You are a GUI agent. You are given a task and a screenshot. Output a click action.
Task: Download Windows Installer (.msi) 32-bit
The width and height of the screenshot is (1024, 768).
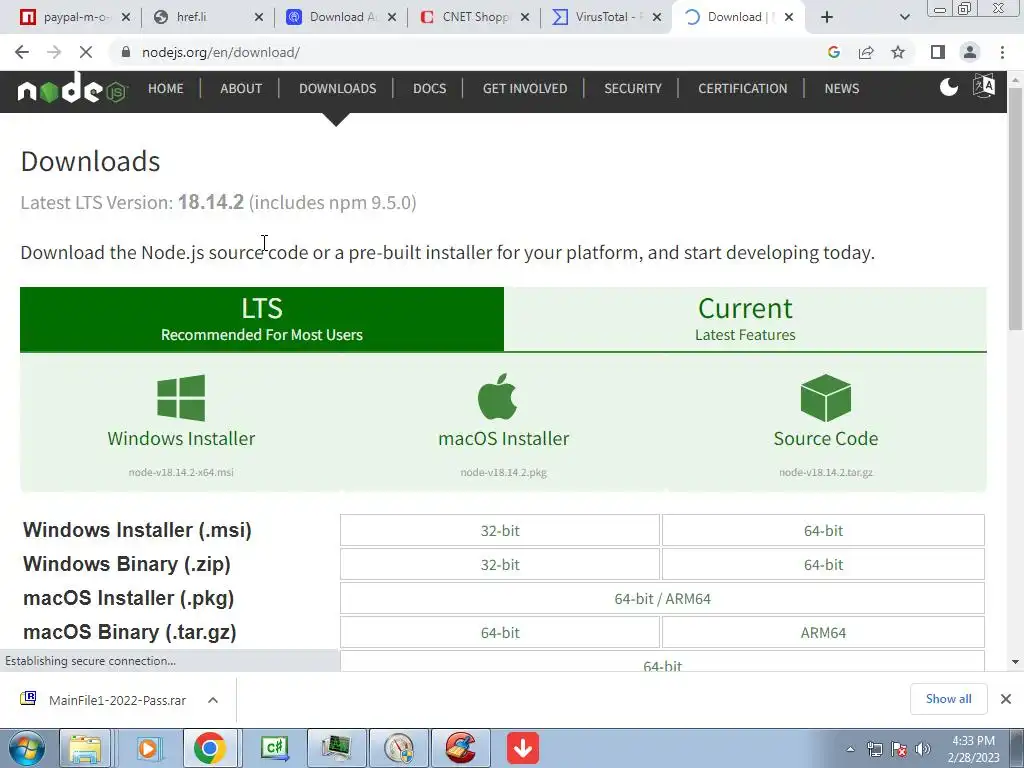tap(500, 530)
